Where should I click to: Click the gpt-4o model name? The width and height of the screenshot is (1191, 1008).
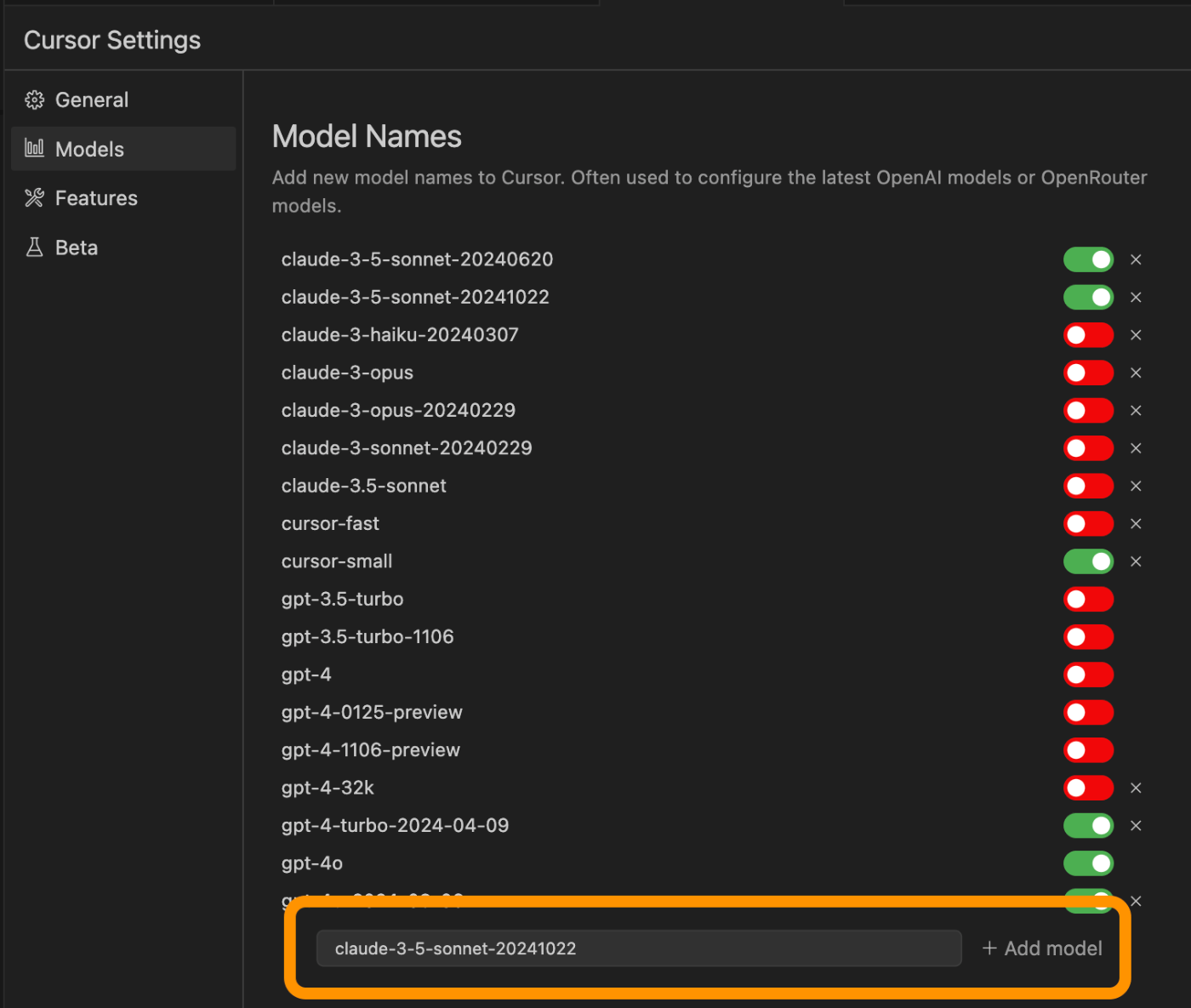click(312, 863)
